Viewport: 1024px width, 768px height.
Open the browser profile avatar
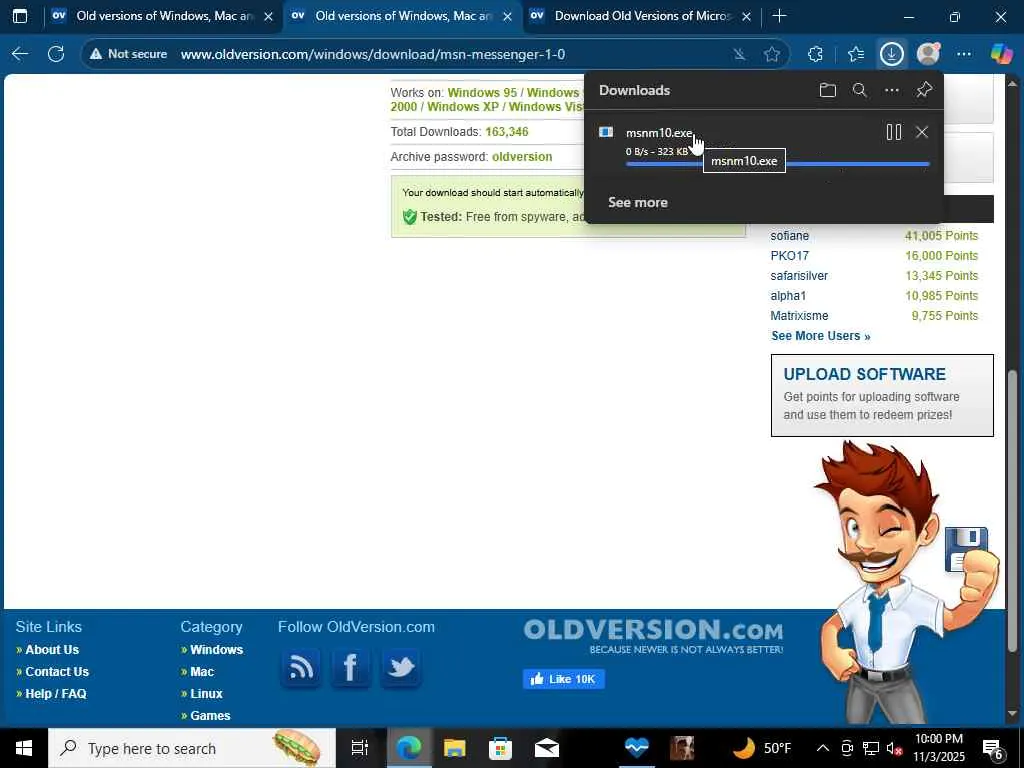[928, 54]
